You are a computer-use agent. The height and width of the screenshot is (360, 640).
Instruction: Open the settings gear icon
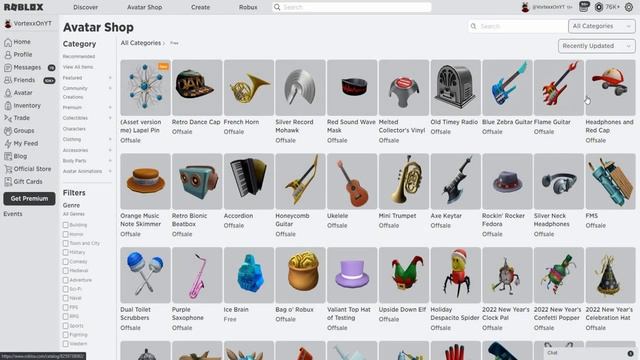(x=629, y=7)
